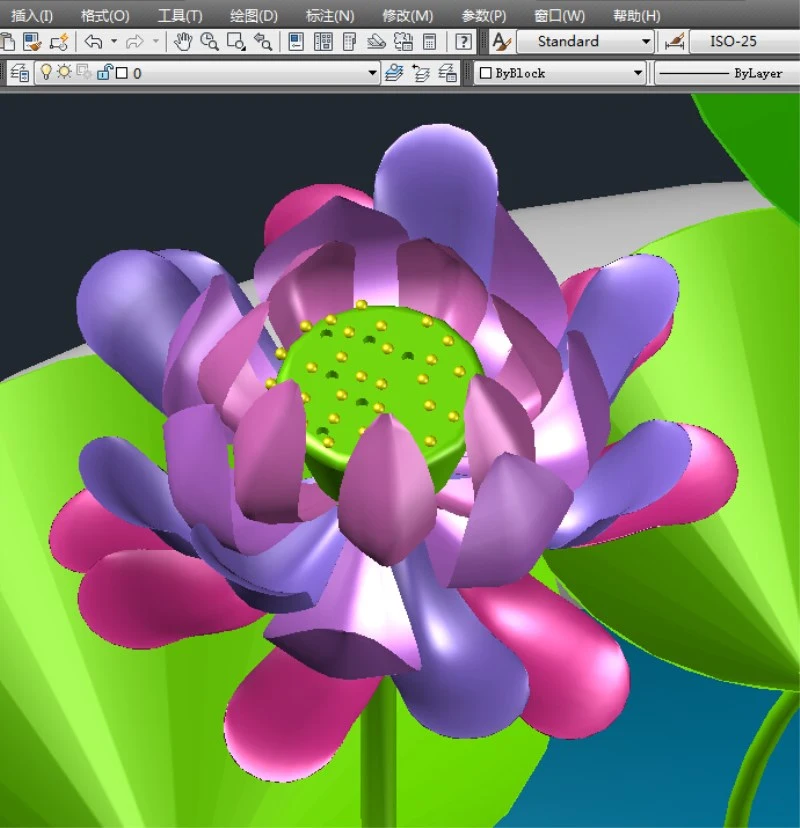Open the 修改(M) menu
Screen dimensions: 800x828
click(x=408, y=16)
